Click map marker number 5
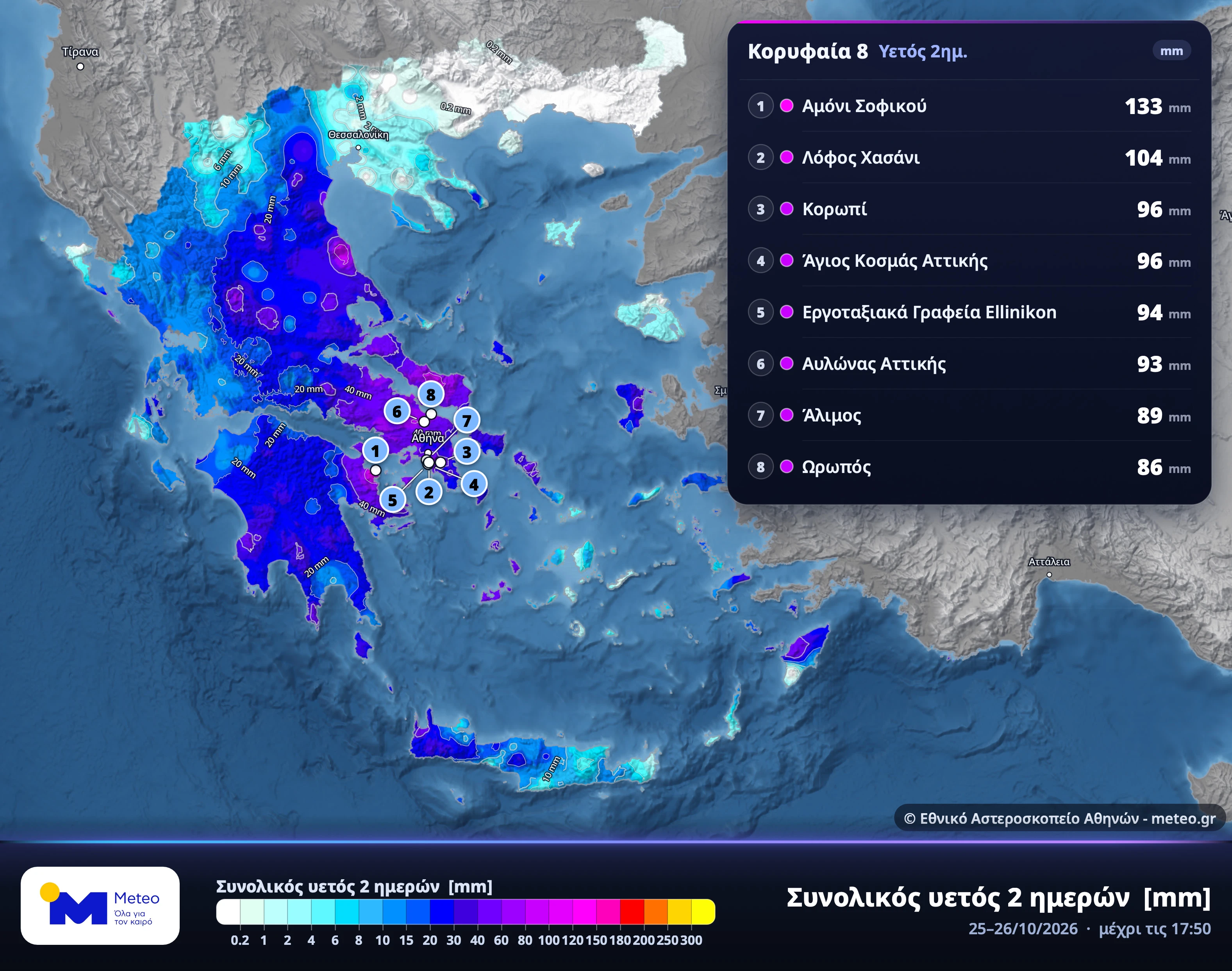The image size is (1232, 971). click(x=392, y=500)
